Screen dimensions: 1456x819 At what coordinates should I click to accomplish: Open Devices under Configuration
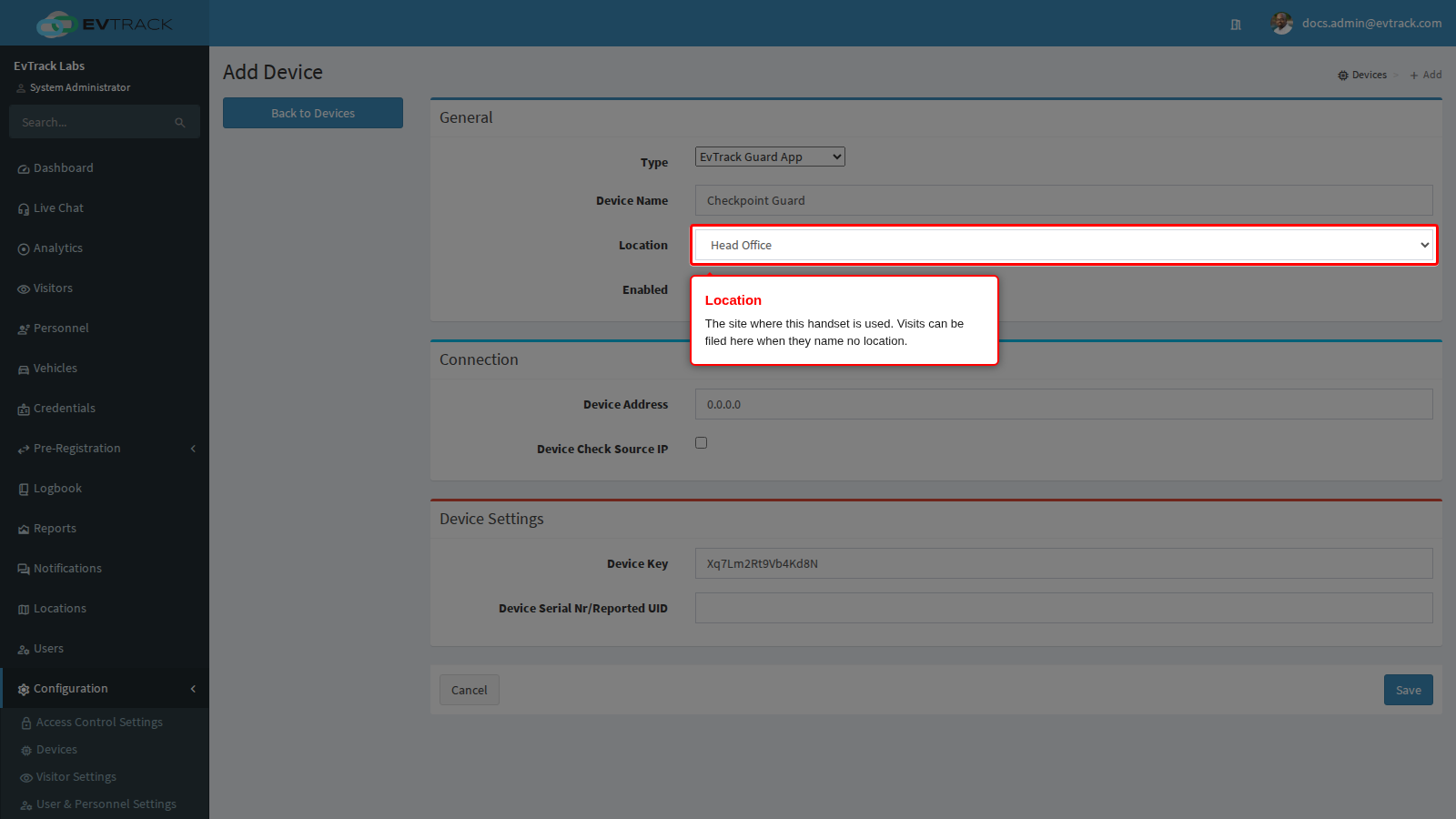(x=56, y=750)
